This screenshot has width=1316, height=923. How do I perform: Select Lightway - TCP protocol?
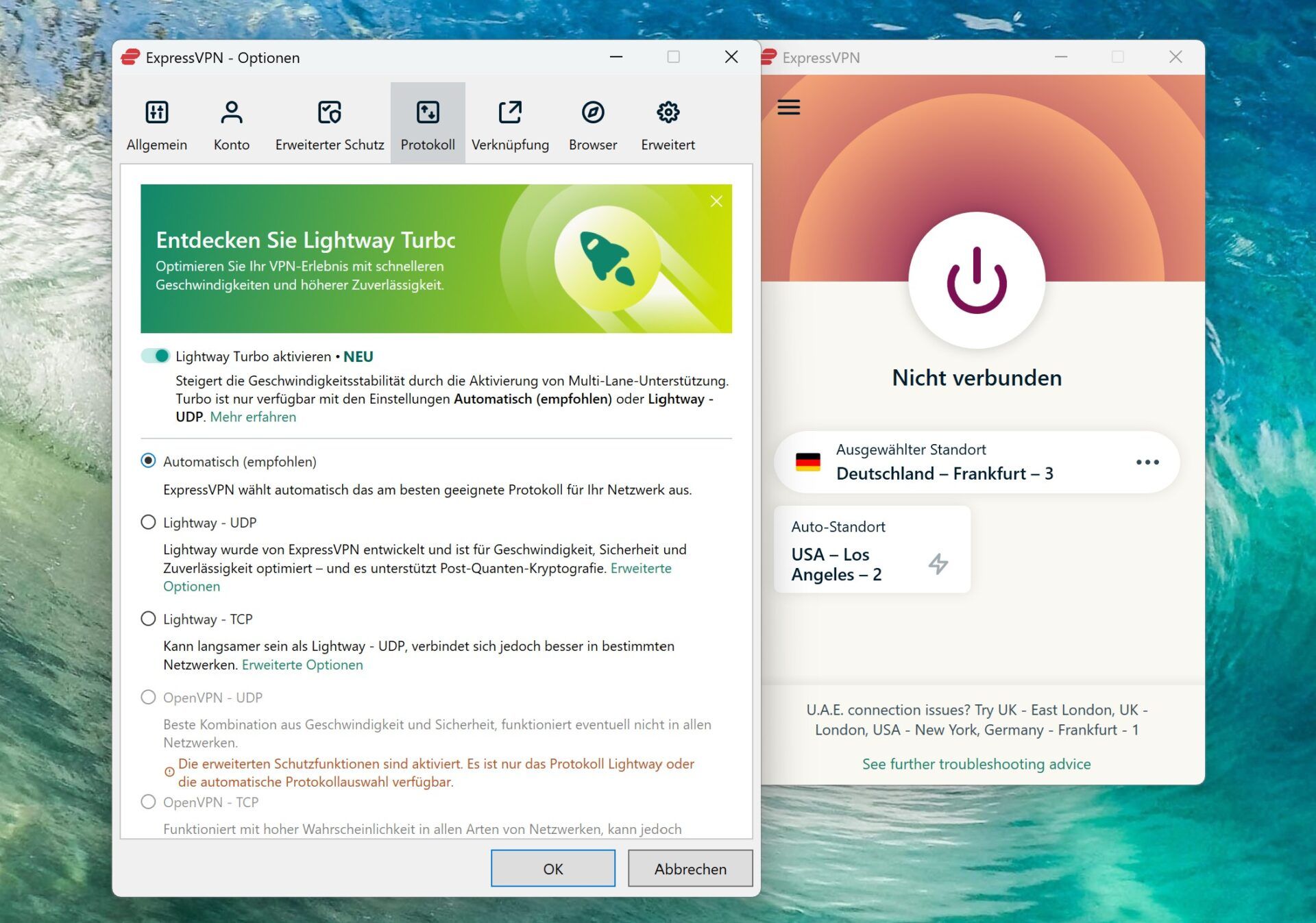[x=148, y=619]
